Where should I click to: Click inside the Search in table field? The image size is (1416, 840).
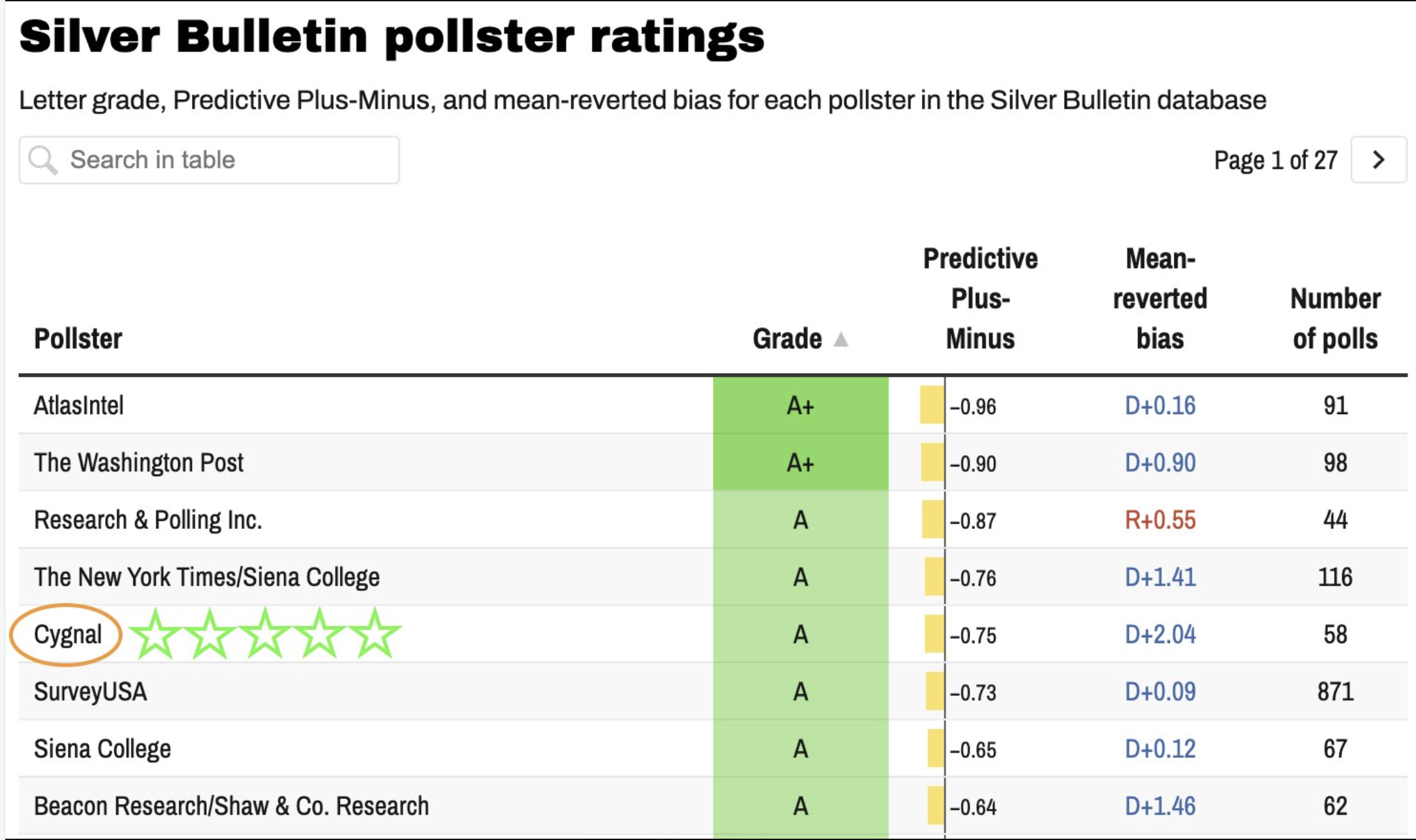click(222, 160)
